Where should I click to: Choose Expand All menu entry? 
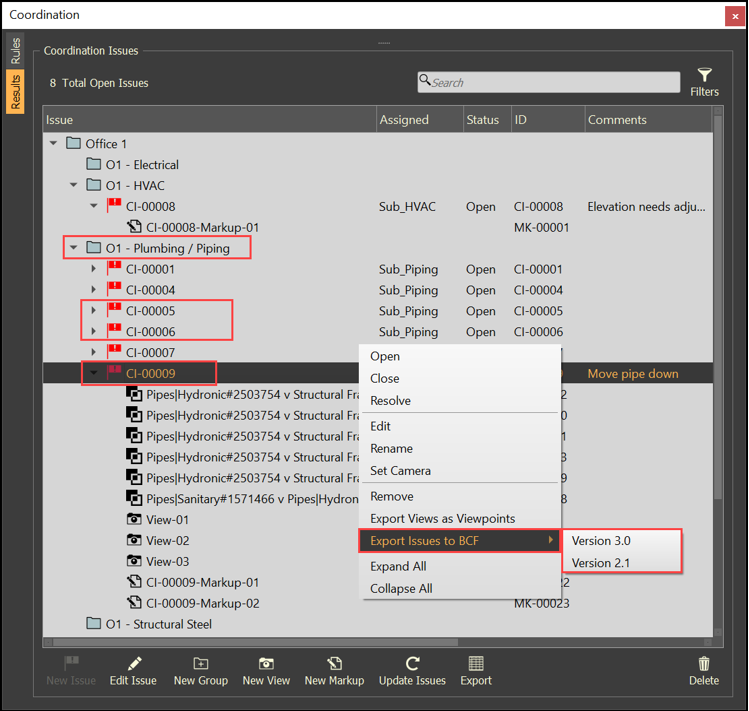pos(460,566)
